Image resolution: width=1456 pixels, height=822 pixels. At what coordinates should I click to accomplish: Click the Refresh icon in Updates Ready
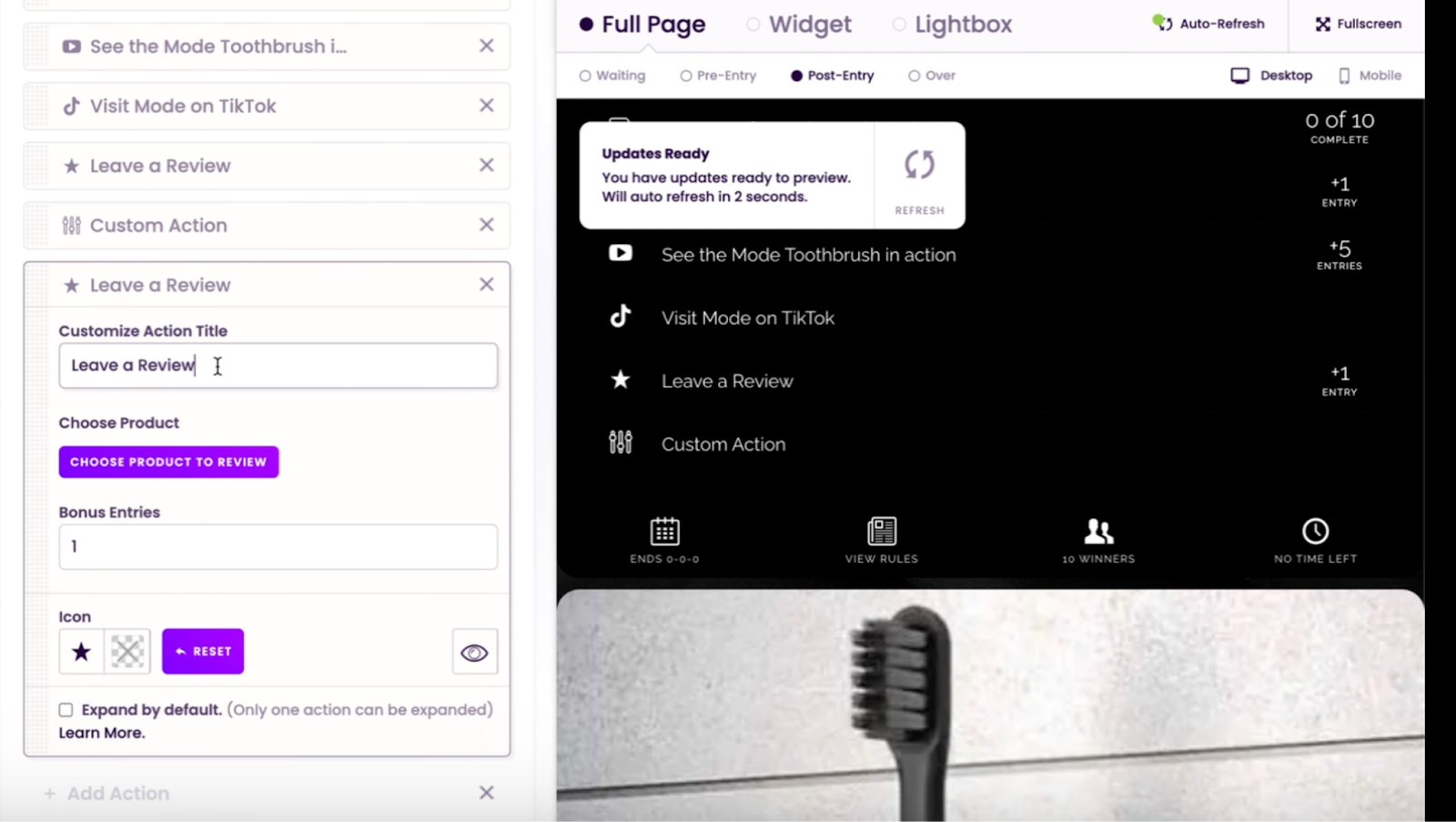[x=919, y=165]
